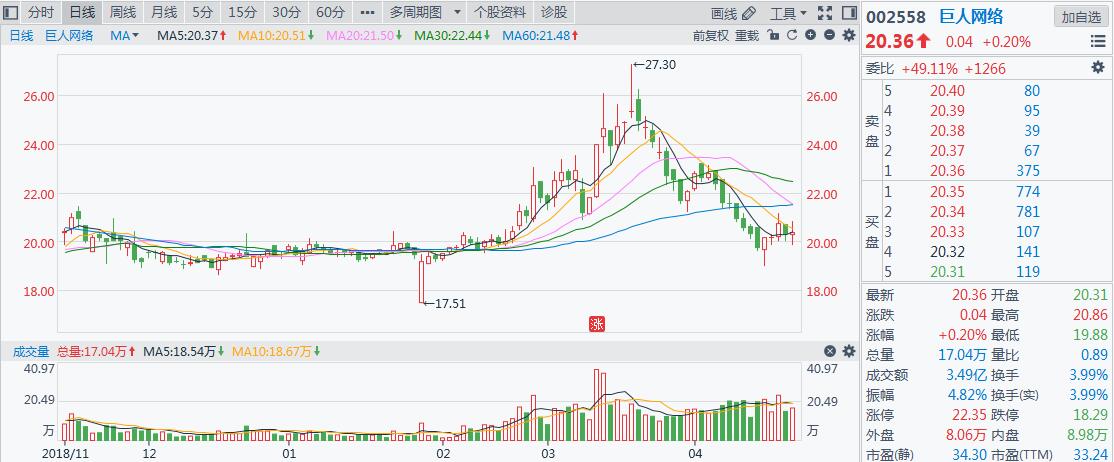The height and width of the screenshot is (462, 1114).
Task: Expand the dropdown arrow beside 多周期图
Action: point(457,12)
